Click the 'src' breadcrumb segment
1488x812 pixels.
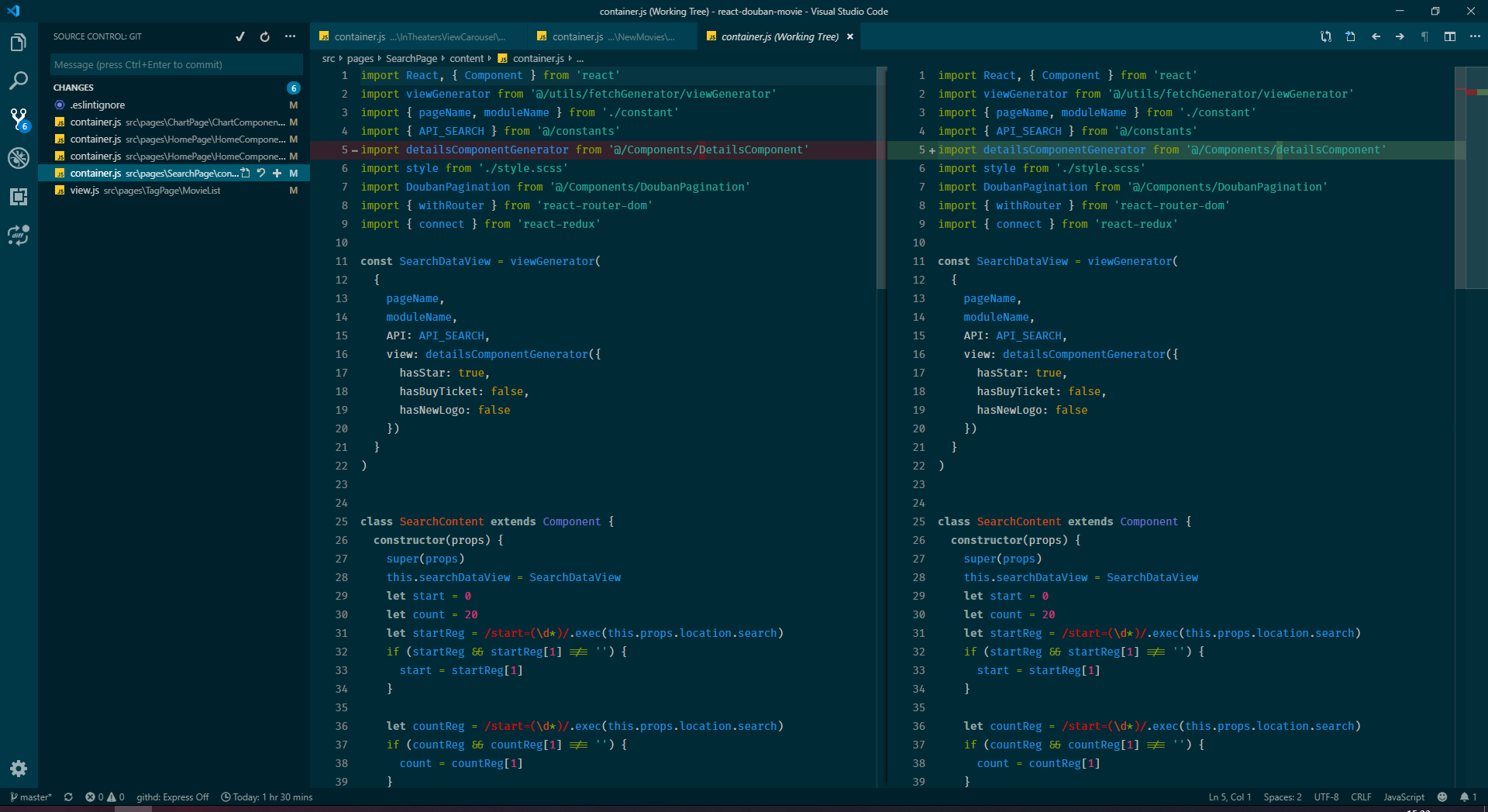tap(329, 58)
